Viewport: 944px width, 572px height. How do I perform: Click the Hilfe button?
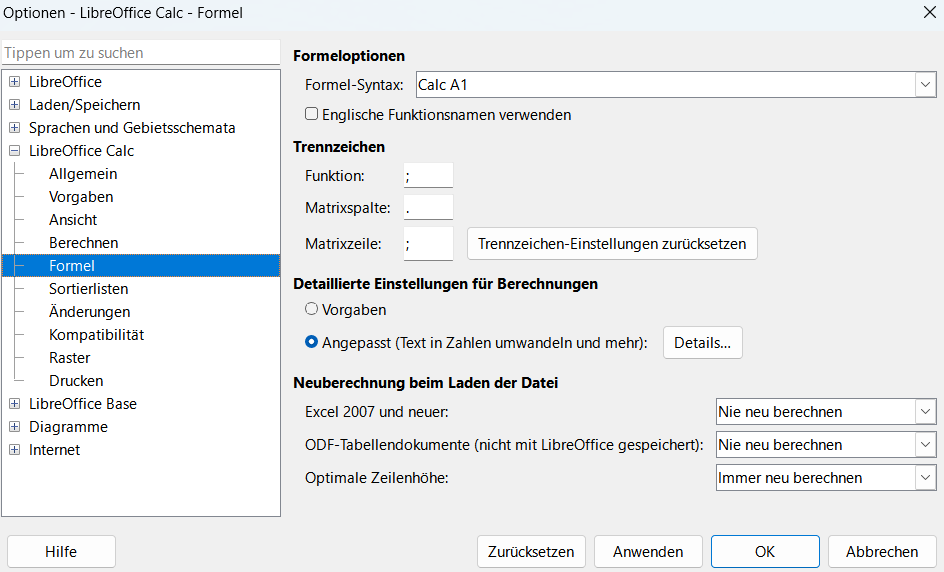pyautogui.click(x=61, y=552)
